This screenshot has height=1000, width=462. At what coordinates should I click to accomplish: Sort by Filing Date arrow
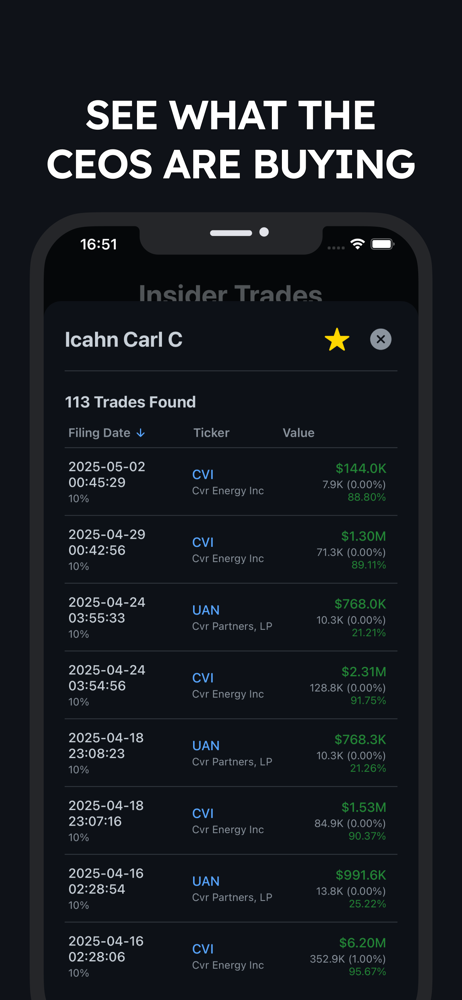(141, 433)
